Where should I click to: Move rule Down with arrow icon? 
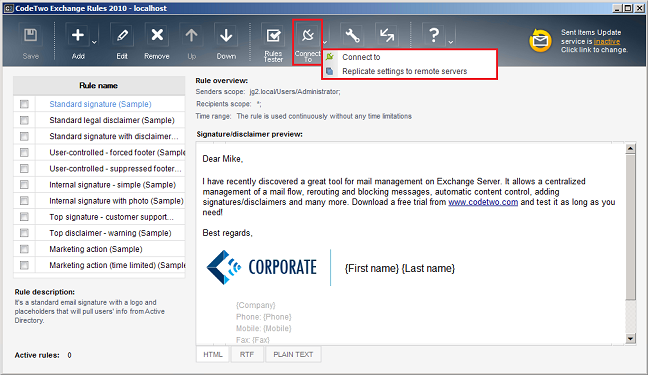pyautogui.click(x=226, y=35)
